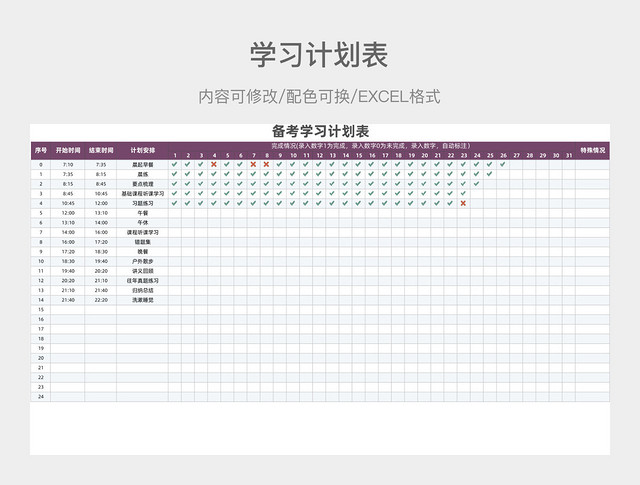Screen dimensions: 640x485
Task: Click day 12 checkmark in 晨练 row
Action: (x=319, y=174)
